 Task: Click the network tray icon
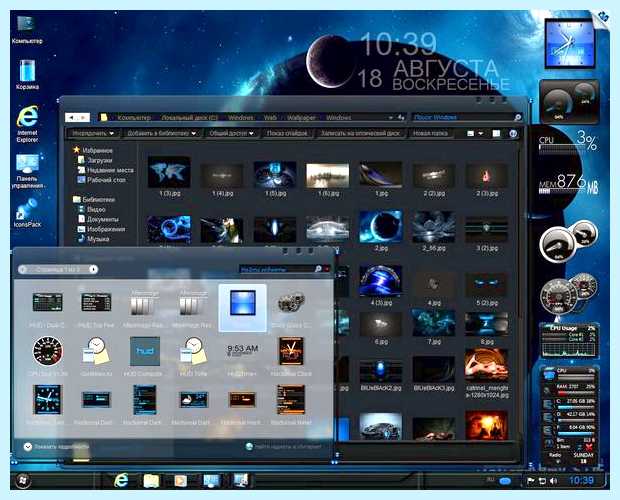[x=542, y=481]
